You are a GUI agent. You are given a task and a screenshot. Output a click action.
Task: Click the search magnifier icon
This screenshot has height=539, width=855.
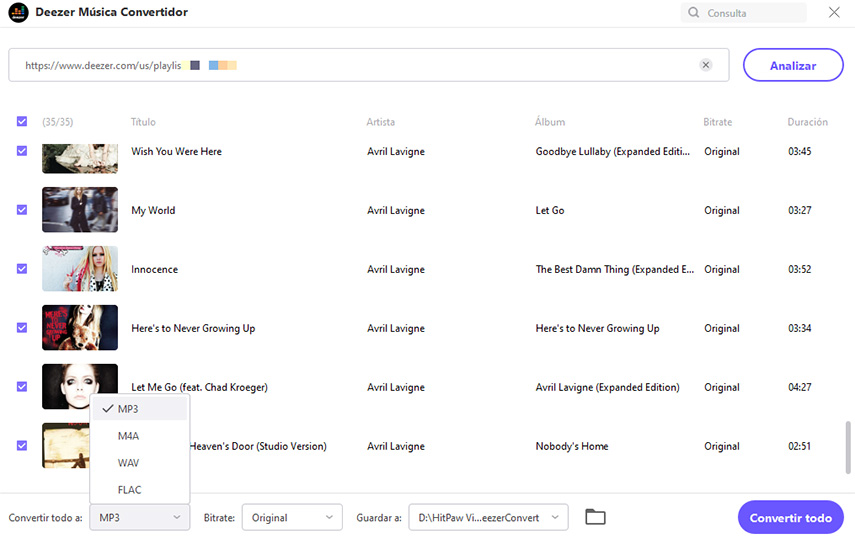tap(694, 13)
